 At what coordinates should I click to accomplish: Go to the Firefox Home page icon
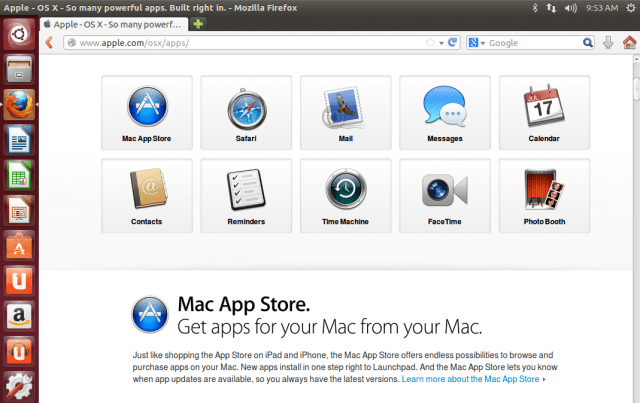pos(629,42)
